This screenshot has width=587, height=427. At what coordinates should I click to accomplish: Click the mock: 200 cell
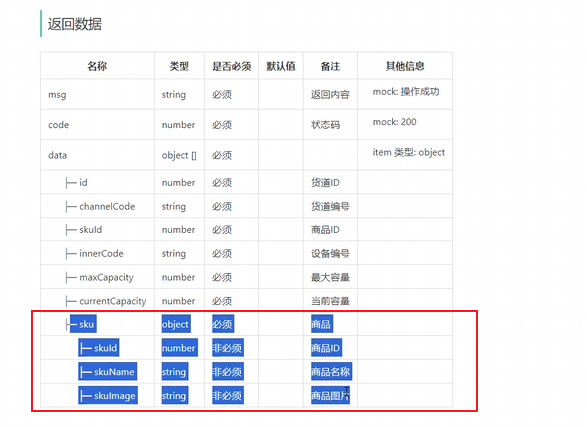[x=394, y=122]
